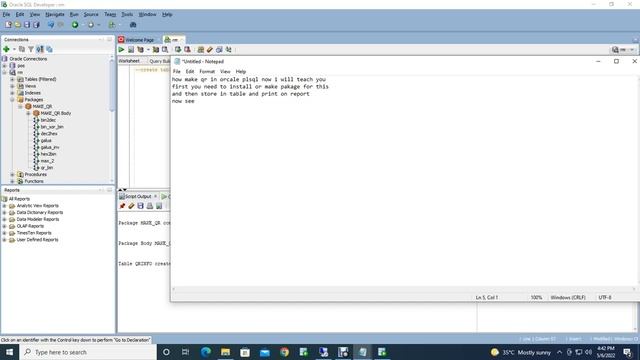The image size is (640, 360).
Task: Open File Explorer from taskbar
Action: (x=225, y=352)
